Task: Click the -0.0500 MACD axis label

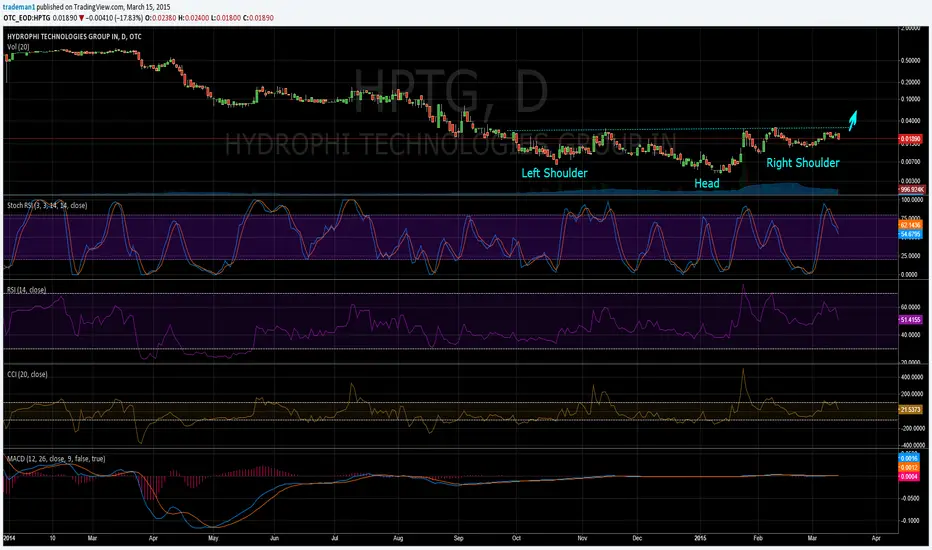Action: click(912, 498)
